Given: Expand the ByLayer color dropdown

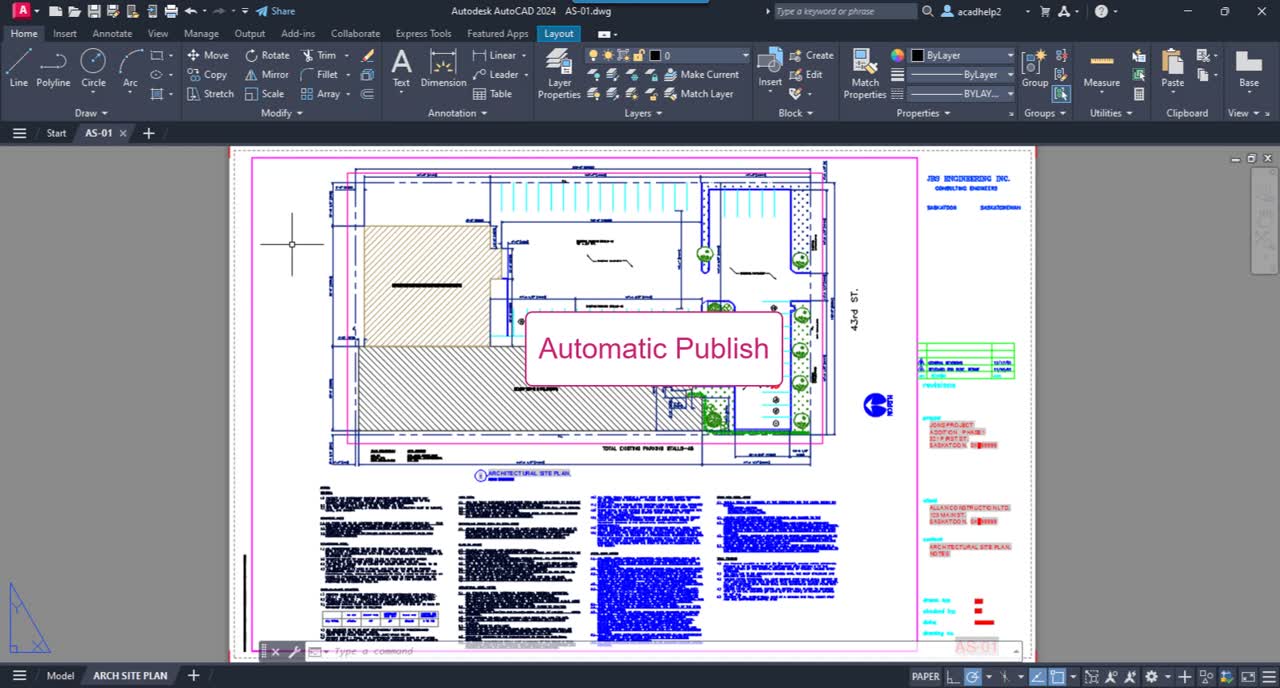Looking at the screenshot, I should click(962, 56).
